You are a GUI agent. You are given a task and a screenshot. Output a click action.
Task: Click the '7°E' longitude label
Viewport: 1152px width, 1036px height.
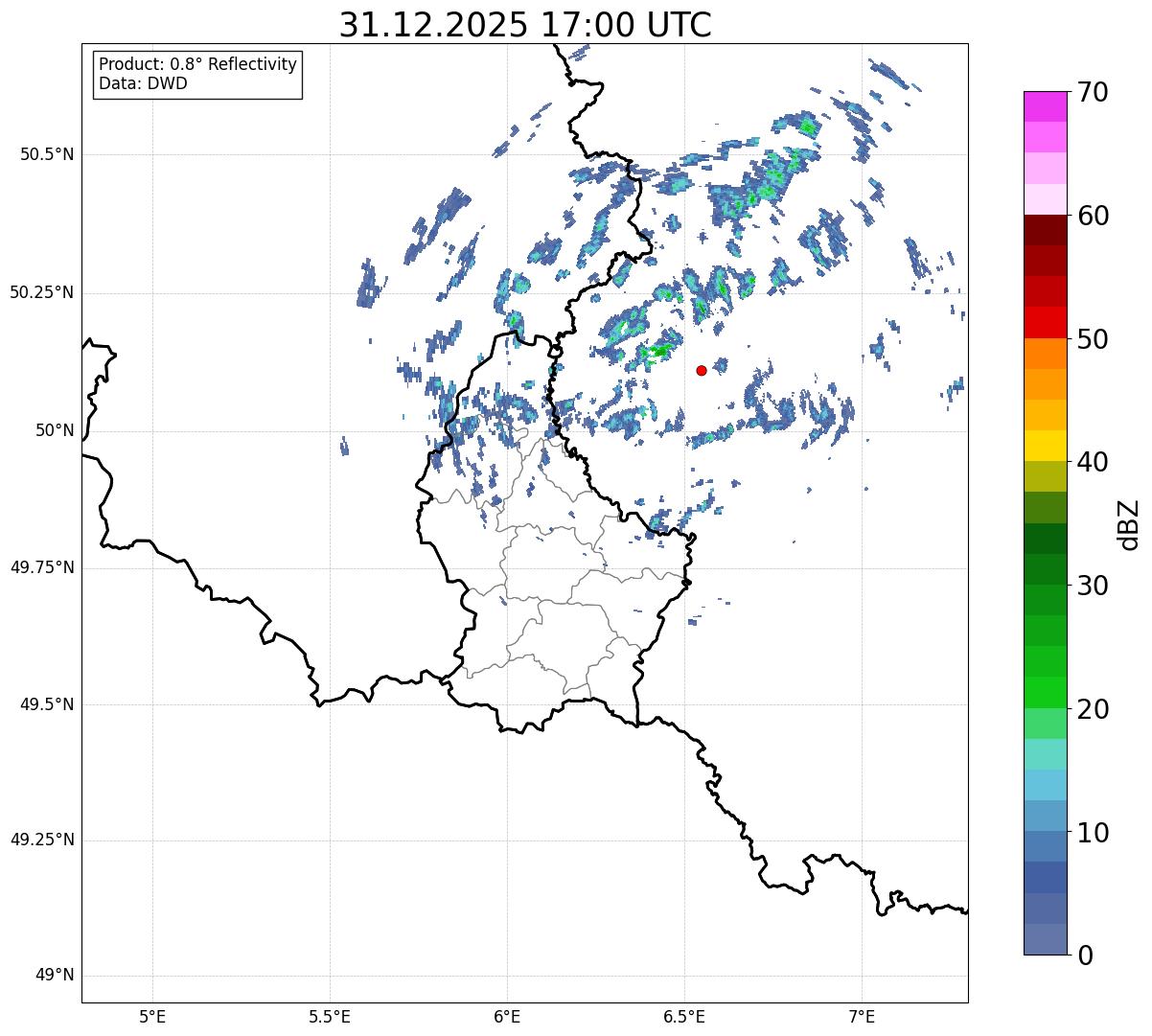click(x=863, y=1016)
